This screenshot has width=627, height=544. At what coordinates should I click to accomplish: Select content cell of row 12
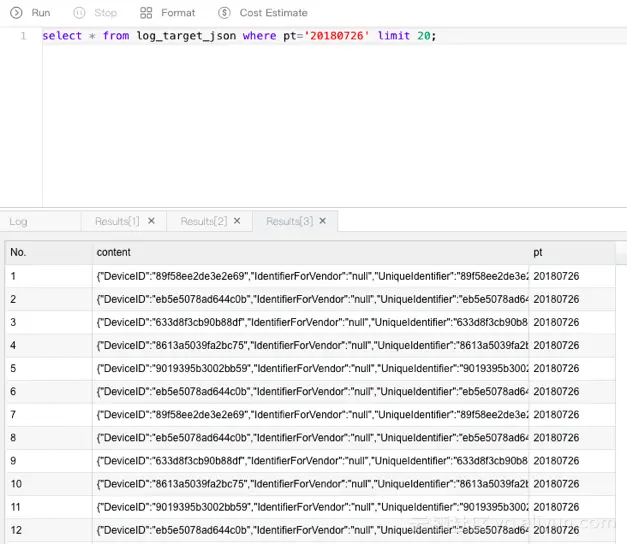[x=310, y=530]
